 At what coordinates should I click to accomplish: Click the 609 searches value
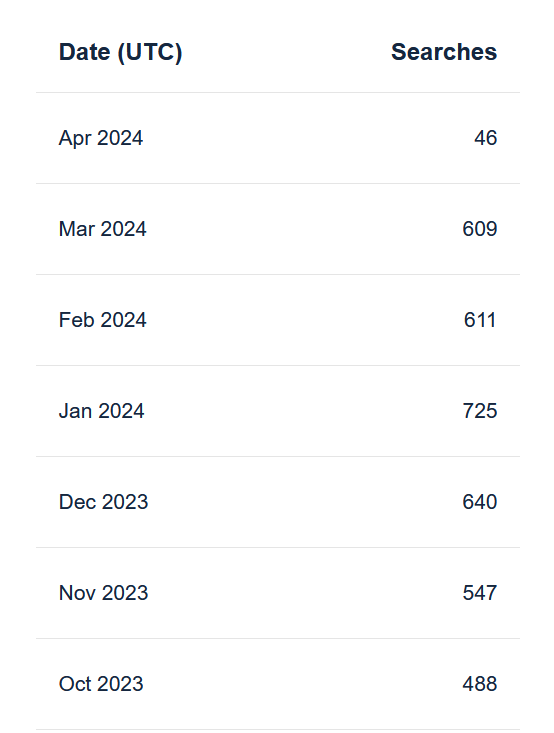tap(480, 229)
